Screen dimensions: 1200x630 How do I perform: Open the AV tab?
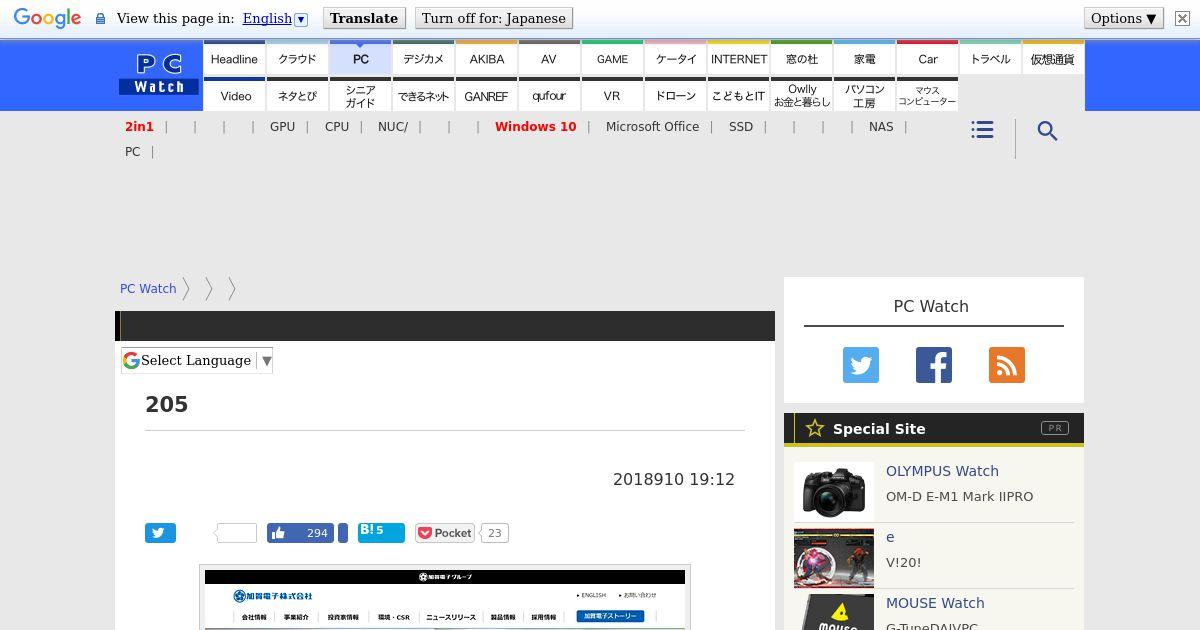click(x=549, y=59)
